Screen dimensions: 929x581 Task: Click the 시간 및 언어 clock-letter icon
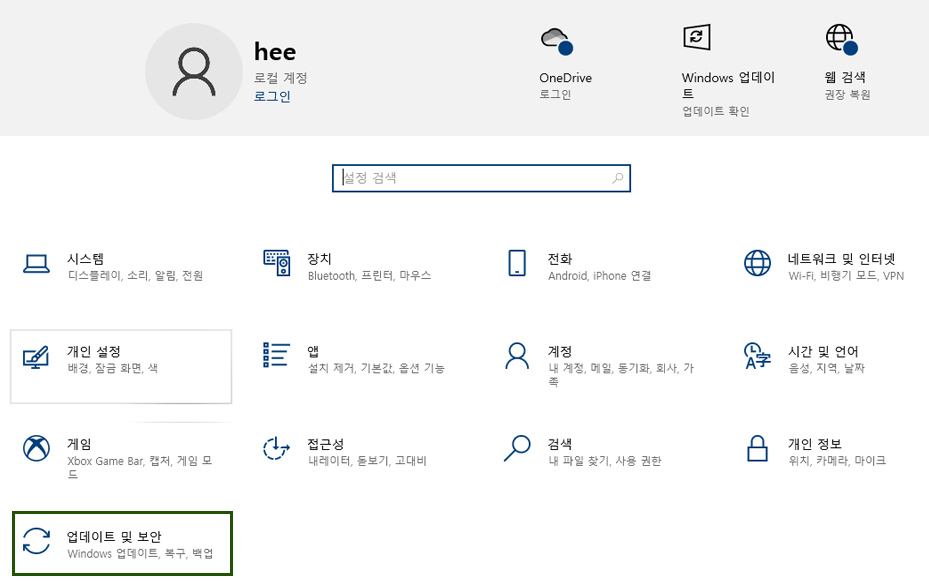point(757,355)
